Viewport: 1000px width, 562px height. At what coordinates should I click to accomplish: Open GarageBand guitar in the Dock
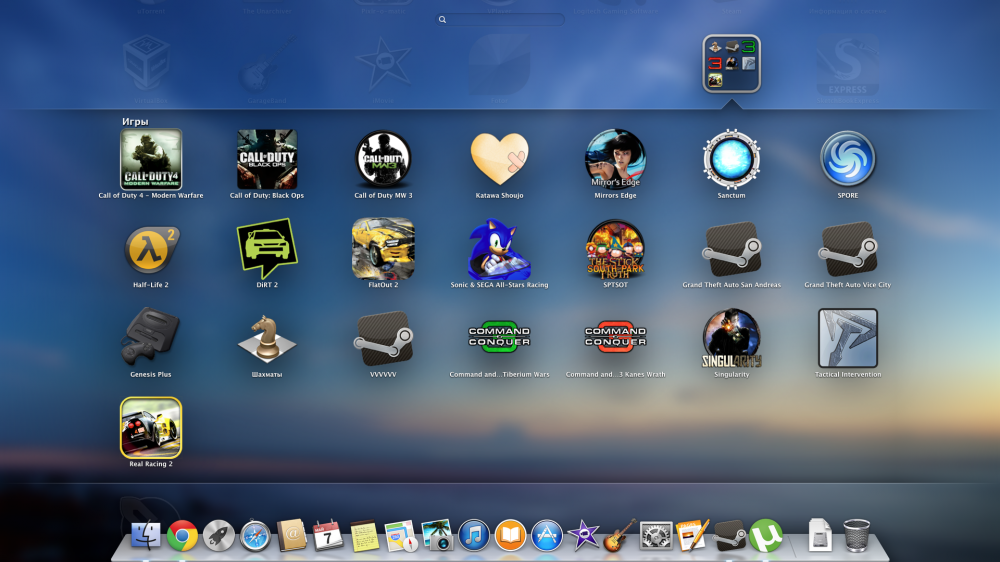(620, 535)
